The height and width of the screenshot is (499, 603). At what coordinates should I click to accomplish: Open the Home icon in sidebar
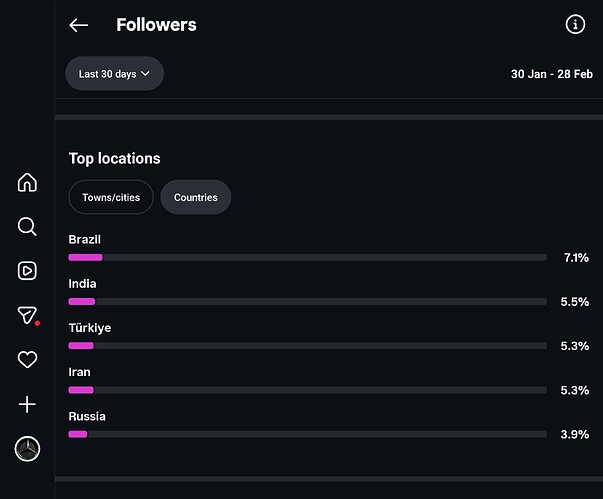click(x=27, y=182)
